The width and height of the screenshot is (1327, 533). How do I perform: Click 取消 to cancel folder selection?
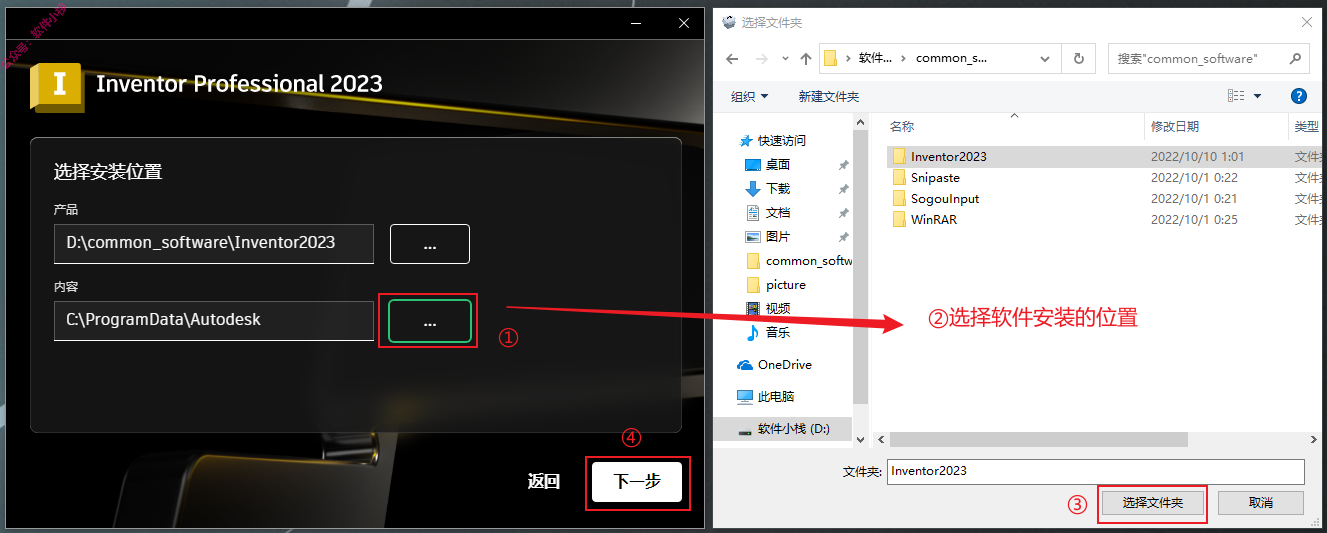pyautogui.click(x=1260, y=503)
